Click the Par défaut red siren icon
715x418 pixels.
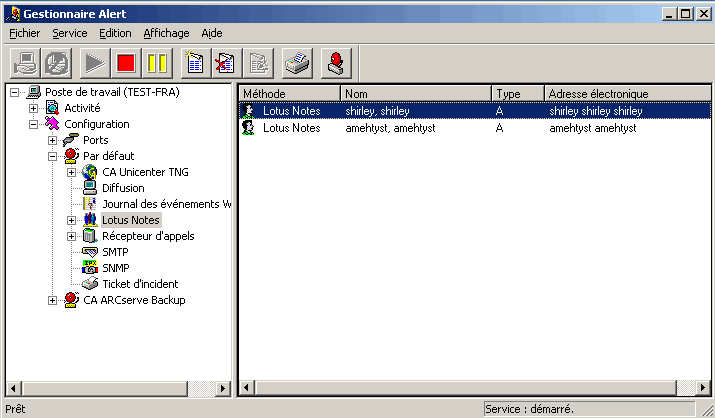(x=72, y=156)
